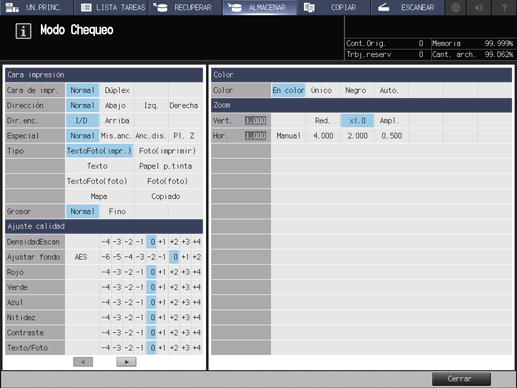Image resolution: width=517 pixels, height=388 pixels.
Task: Click the Memoria 99.999% value
Action: click(x=499, y=43)
